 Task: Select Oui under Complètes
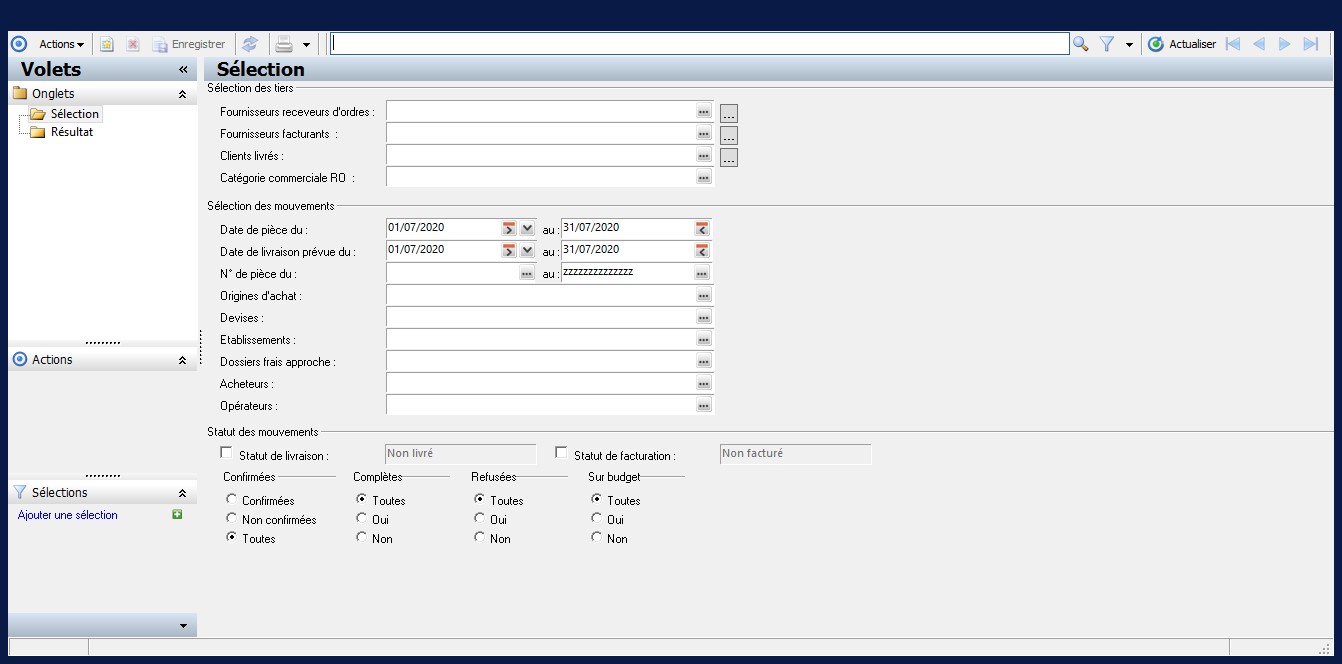pyautogui.click(x=362, y=518)
